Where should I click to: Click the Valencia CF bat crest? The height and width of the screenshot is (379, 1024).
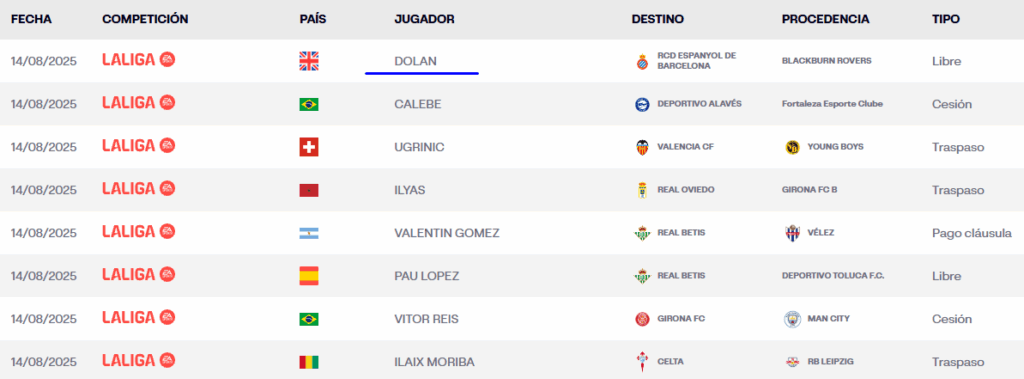[643, 147]
